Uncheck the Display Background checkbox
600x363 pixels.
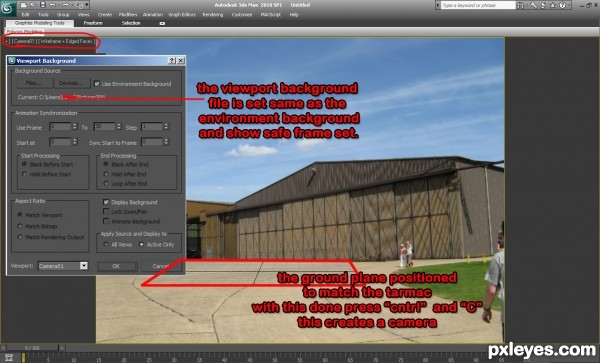[x=106, y=202]
